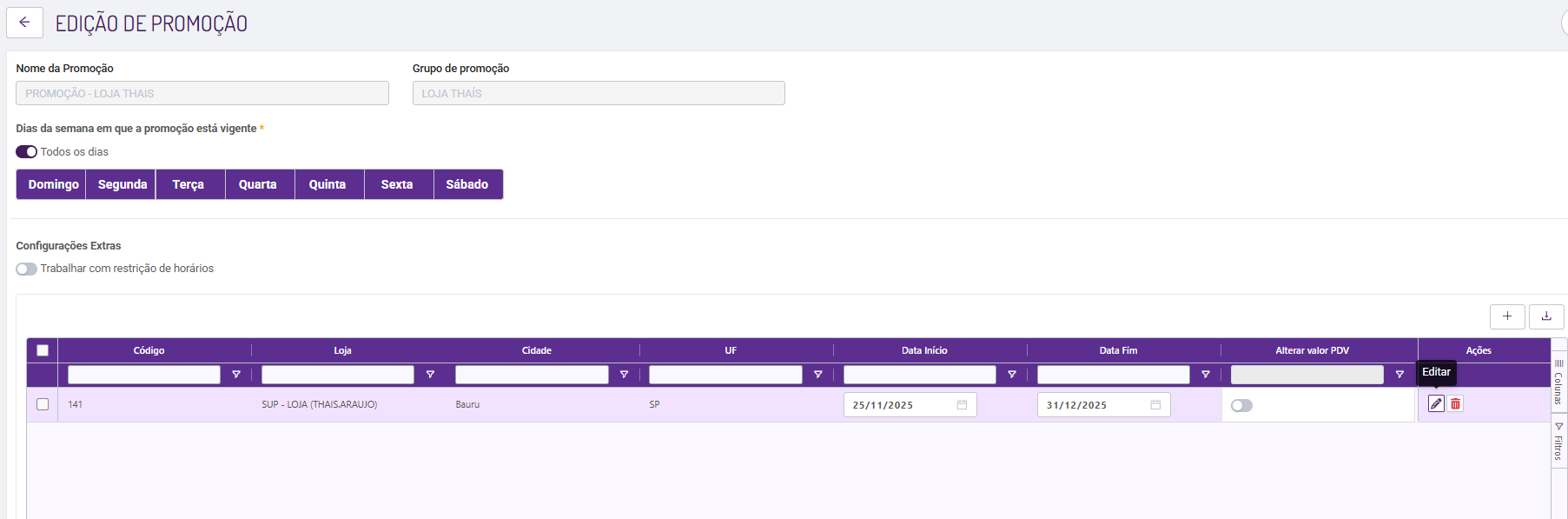This screenshot has width=1568, height=519.
Task: Edit store 141 with pencil icon
Action: [1436, 403]
